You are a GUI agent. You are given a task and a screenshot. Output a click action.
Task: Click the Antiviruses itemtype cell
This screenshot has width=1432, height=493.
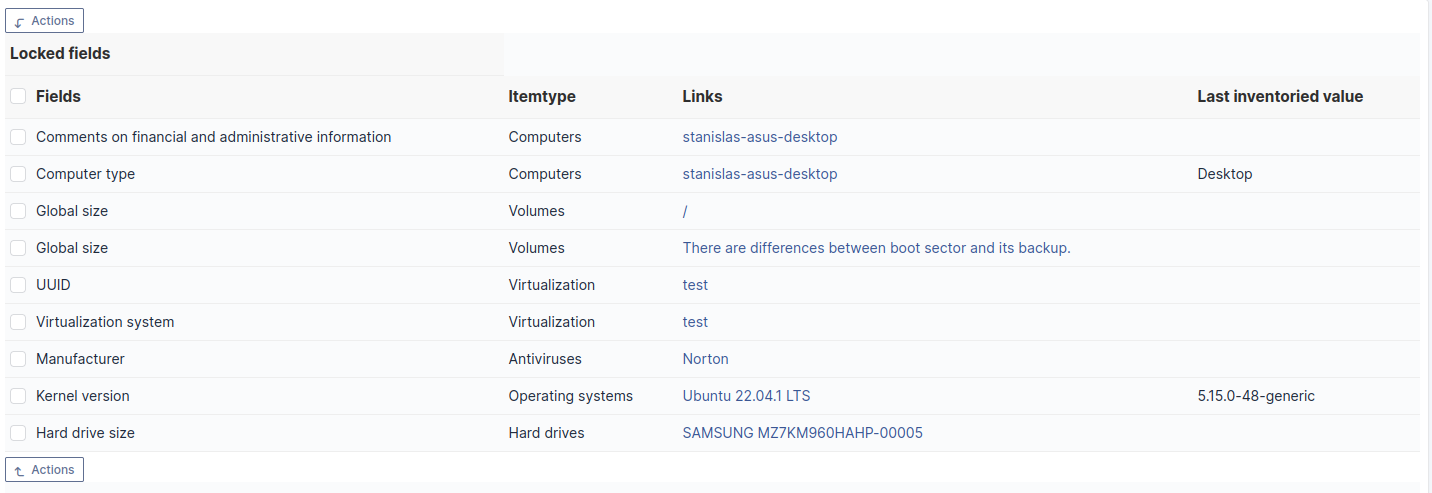pos(545,359)
